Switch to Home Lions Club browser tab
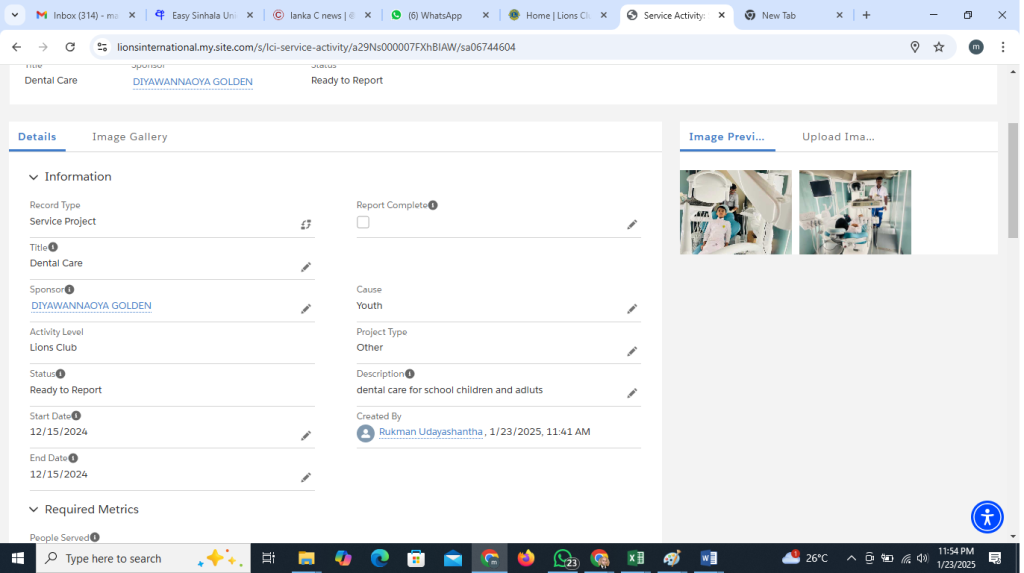The image size is (1024, 573). tap(557, 15)
